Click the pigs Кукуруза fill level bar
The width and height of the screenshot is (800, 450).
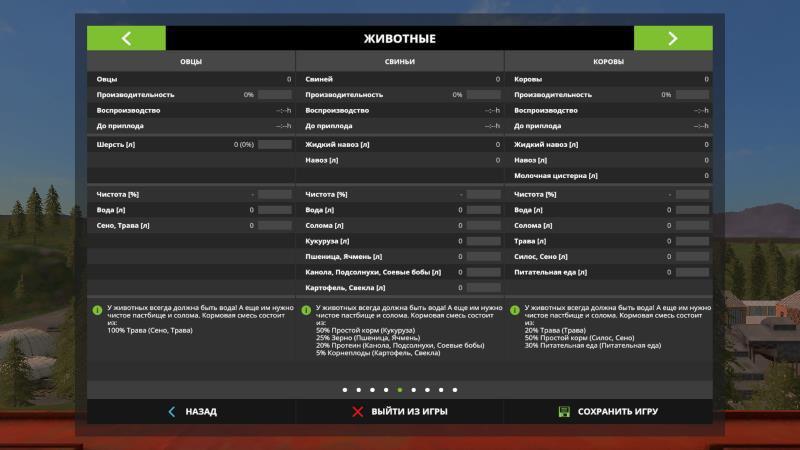click(483, 241)
